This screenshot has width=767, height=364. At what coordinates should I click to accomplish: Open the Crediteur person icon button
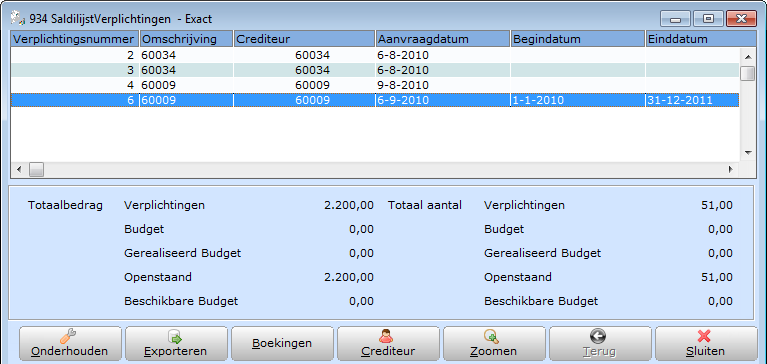(388, 344)
